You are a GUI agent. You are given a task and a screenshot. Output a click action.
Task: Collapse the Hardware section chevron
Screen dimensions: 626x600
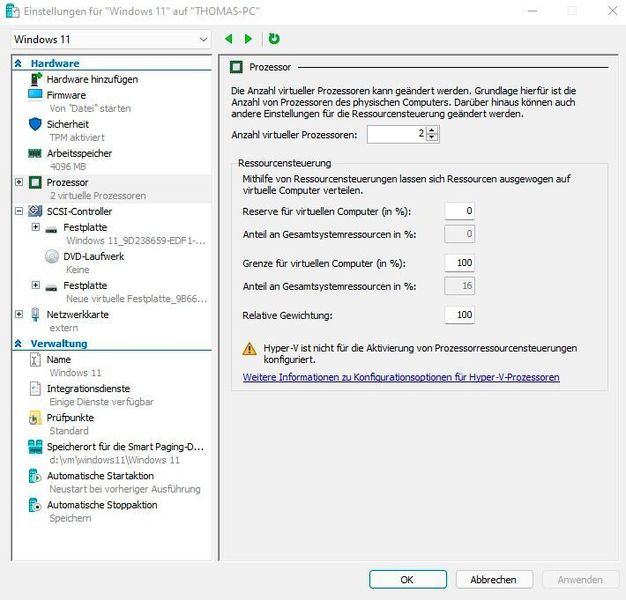(18, 63)
